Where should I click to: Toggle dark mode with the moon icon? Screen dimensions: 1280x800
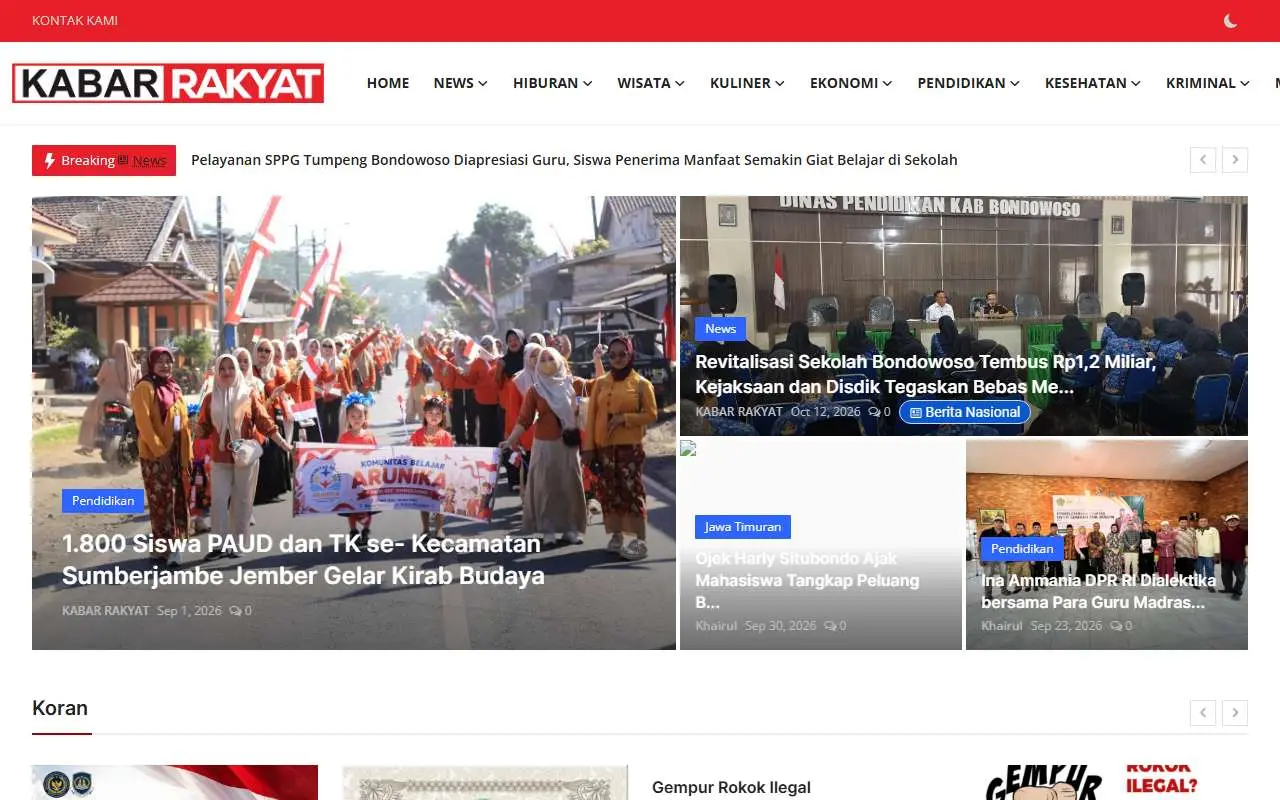pos(1230,21)
